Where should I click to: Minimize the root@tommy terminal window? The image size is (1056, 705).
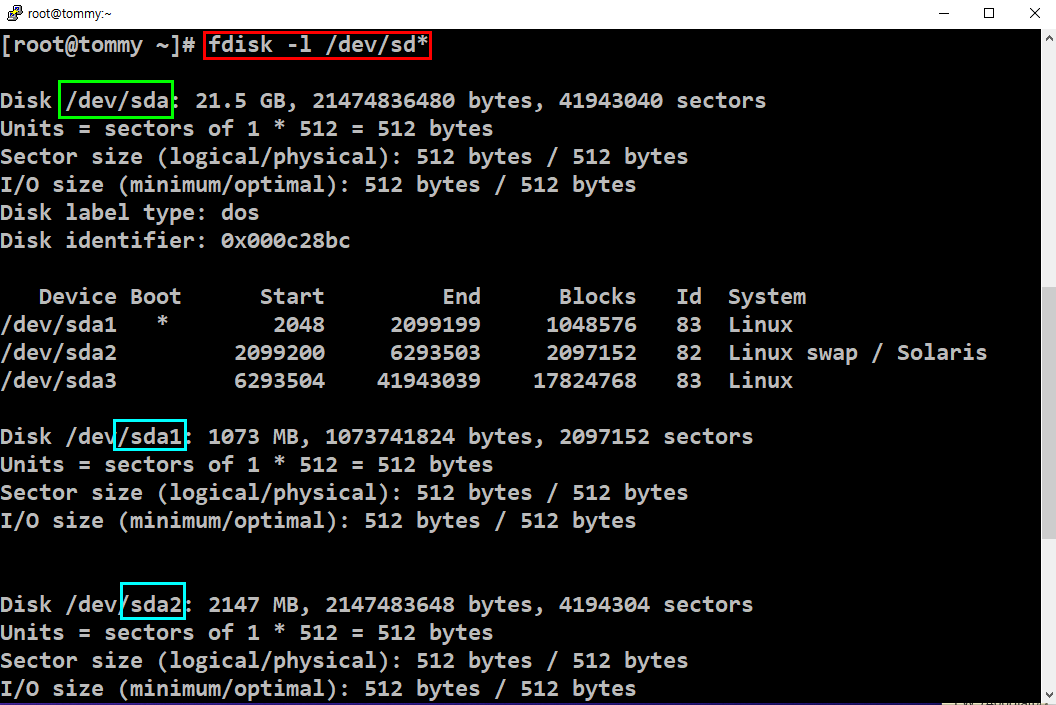944,13
